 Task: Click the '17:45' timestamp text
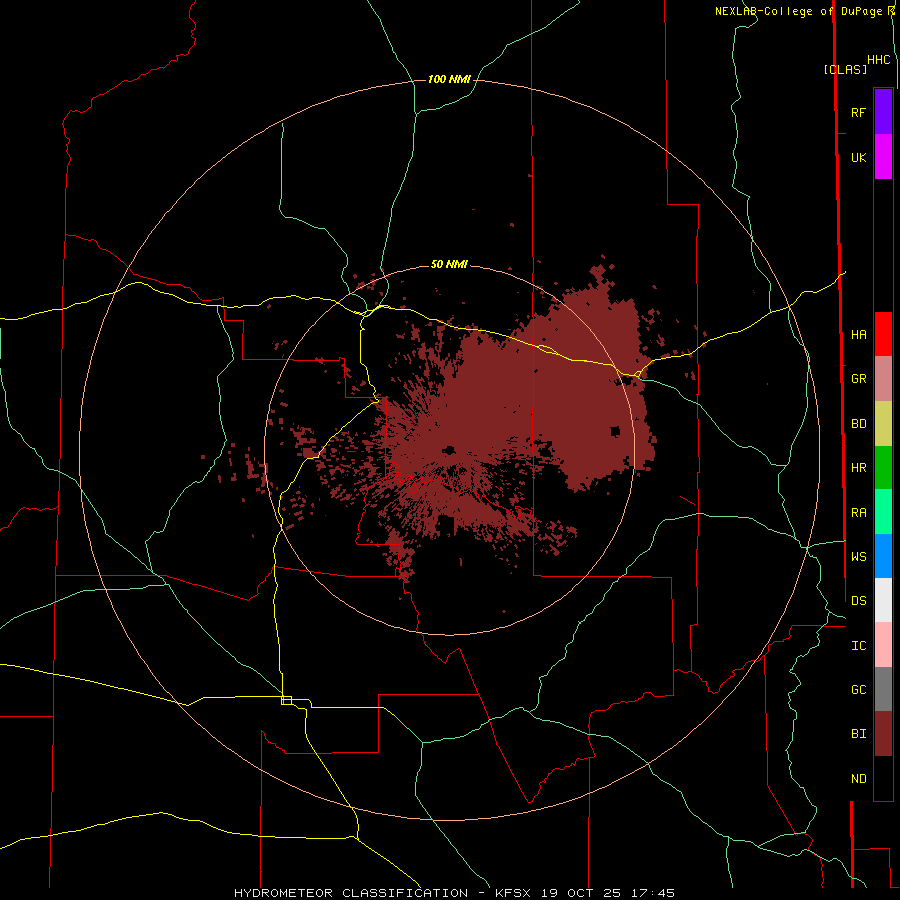point(655,893)
